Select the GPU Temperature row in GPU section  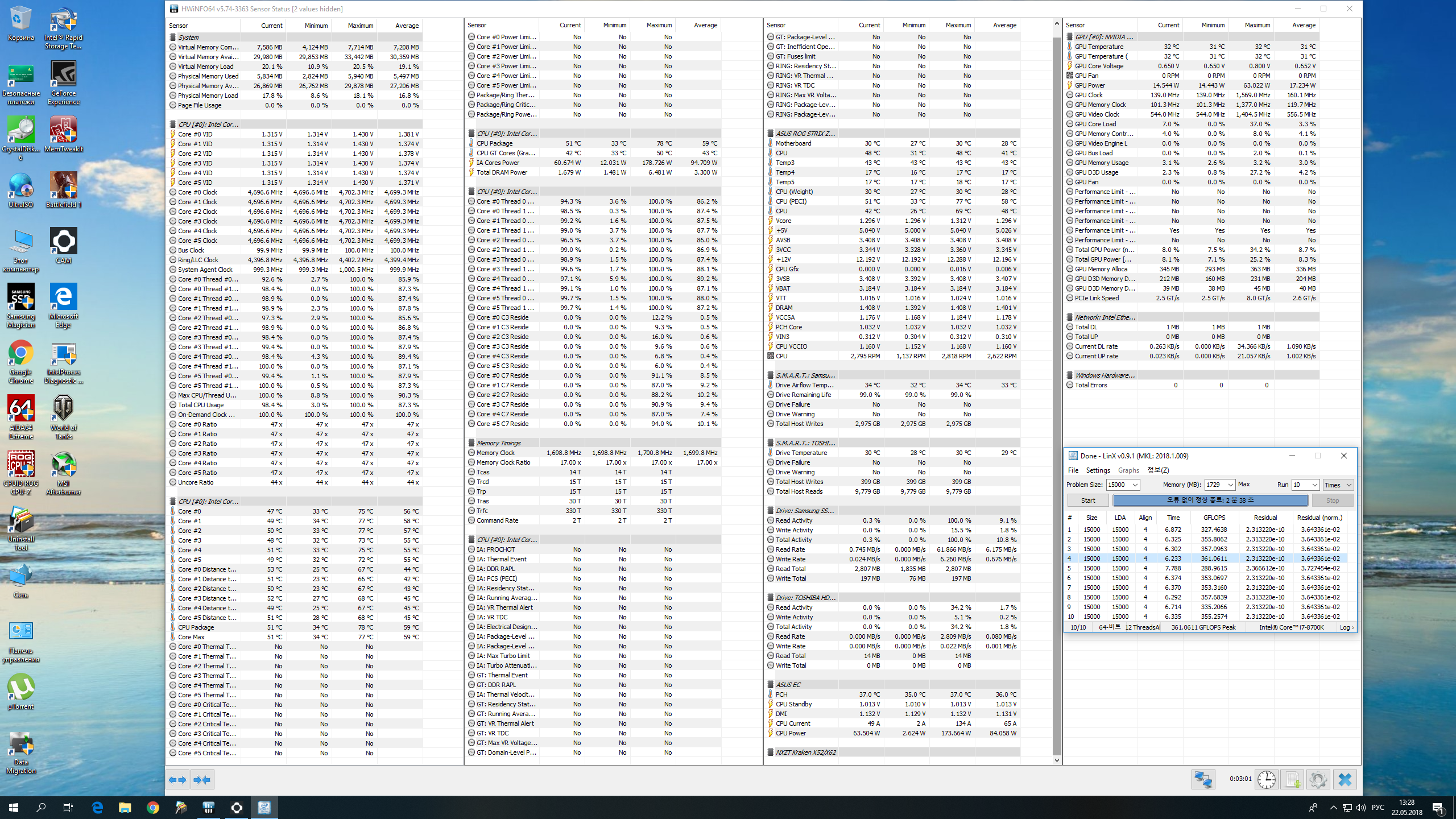(x=1192, y=47)
